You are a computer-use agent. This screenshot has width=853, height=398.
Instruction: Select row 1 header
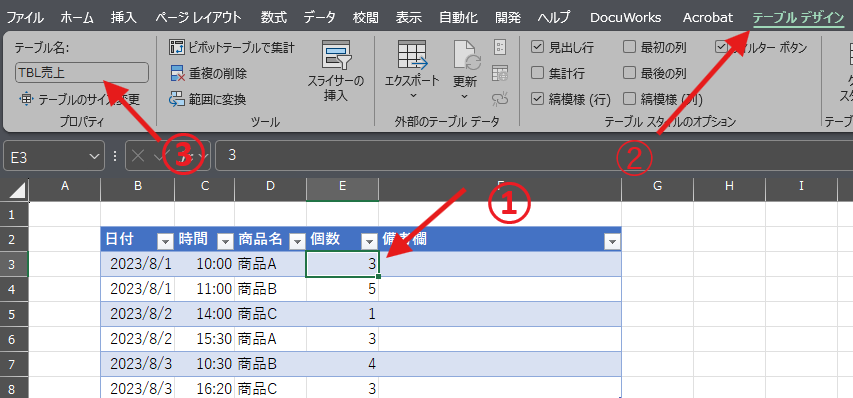pyautogui.click(x=14, y=214)
